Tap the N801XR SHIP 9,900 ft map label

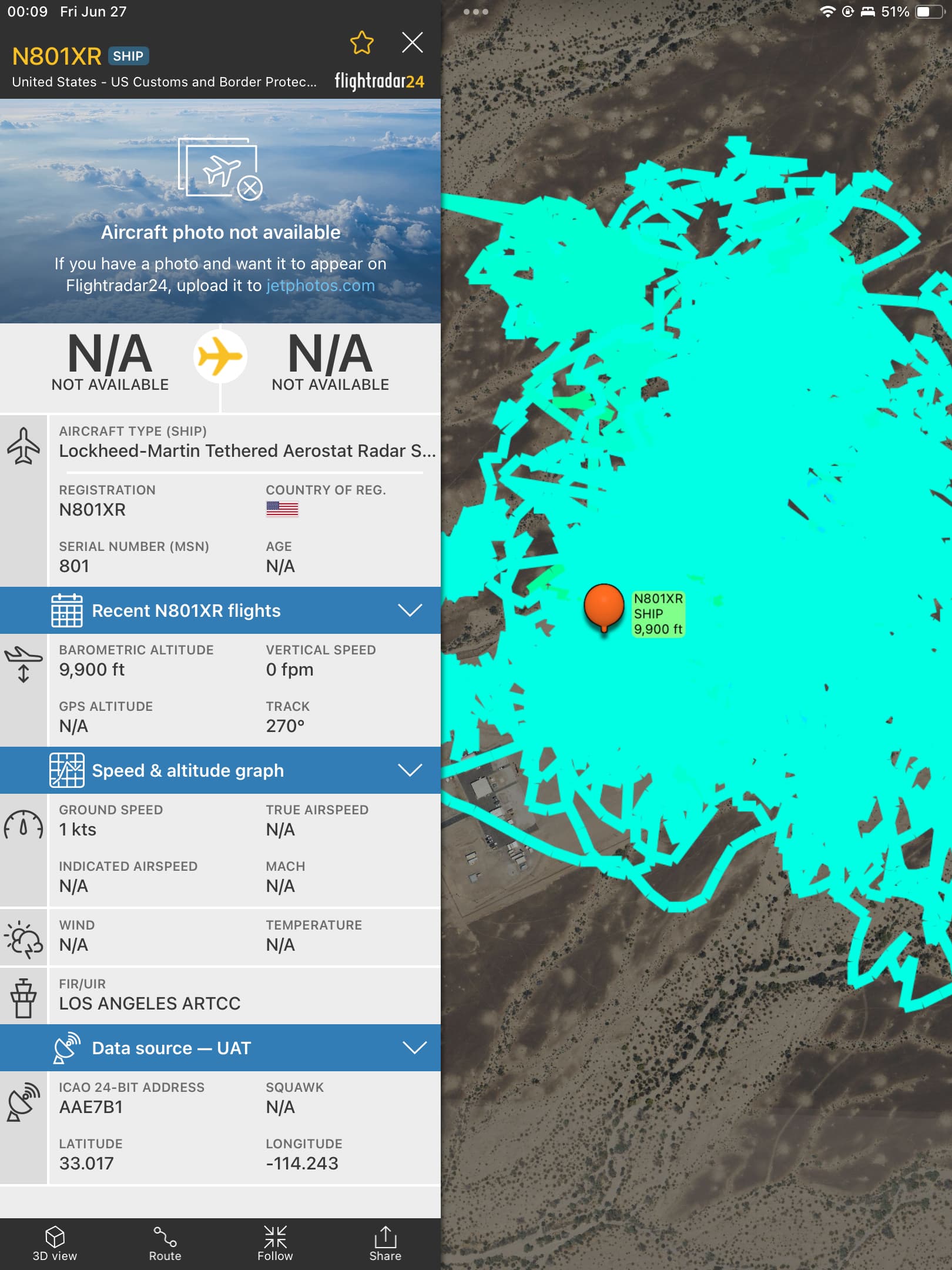(658, 614)
